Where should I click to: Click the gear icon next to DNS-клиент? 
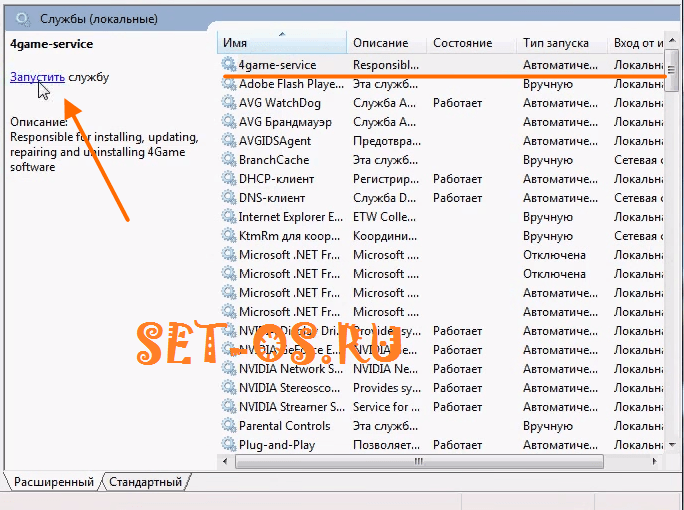click(x=229, y=197)
